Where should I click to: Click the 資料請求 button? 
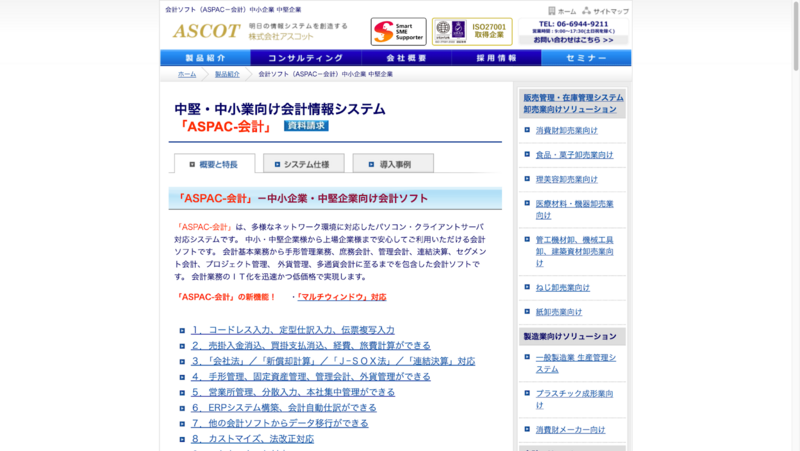click(x=306, y=126)
